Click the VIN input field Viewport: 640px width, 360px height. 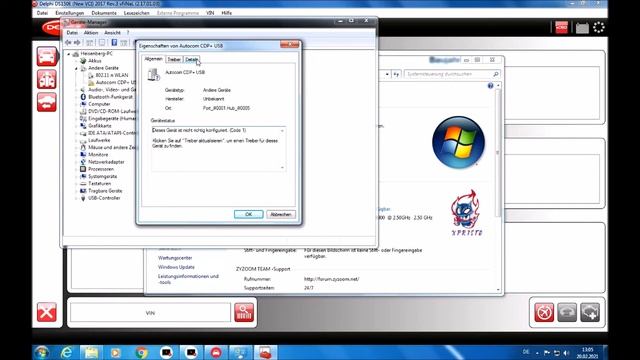pyautogui.click(x=150, y=313)
